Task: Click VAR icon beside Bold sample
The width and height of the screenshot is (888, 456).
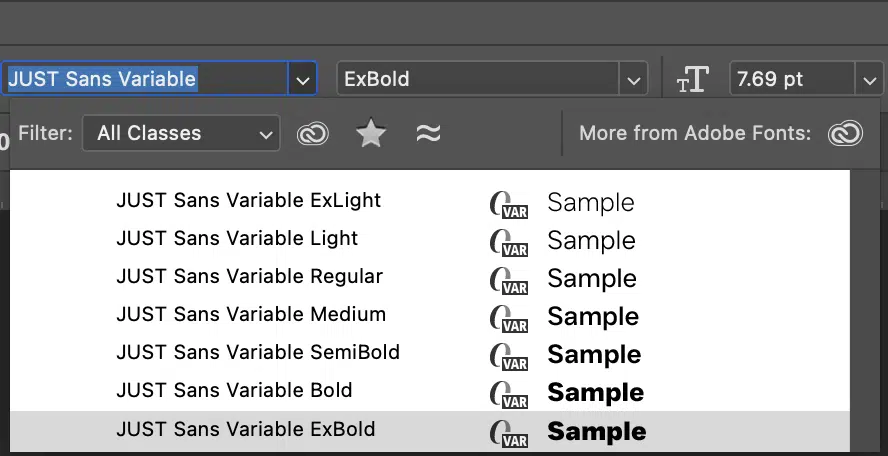Action: click(509, 394)
